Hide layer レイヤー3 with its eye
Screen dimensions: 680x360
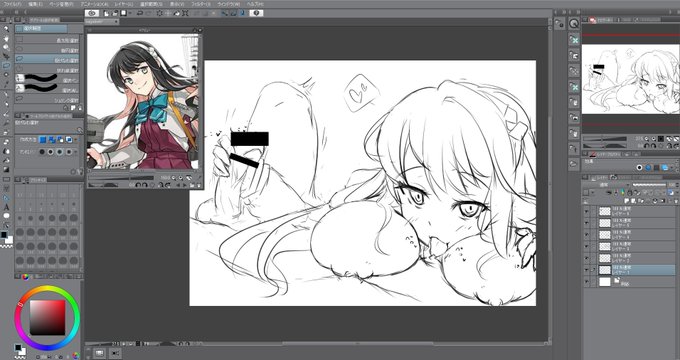[x=587, y=246]
